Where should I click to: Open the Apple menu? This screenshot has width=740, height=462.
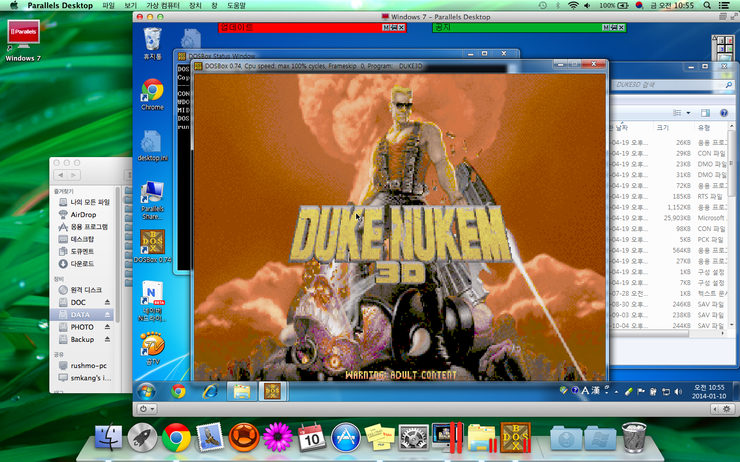[14, 5]
